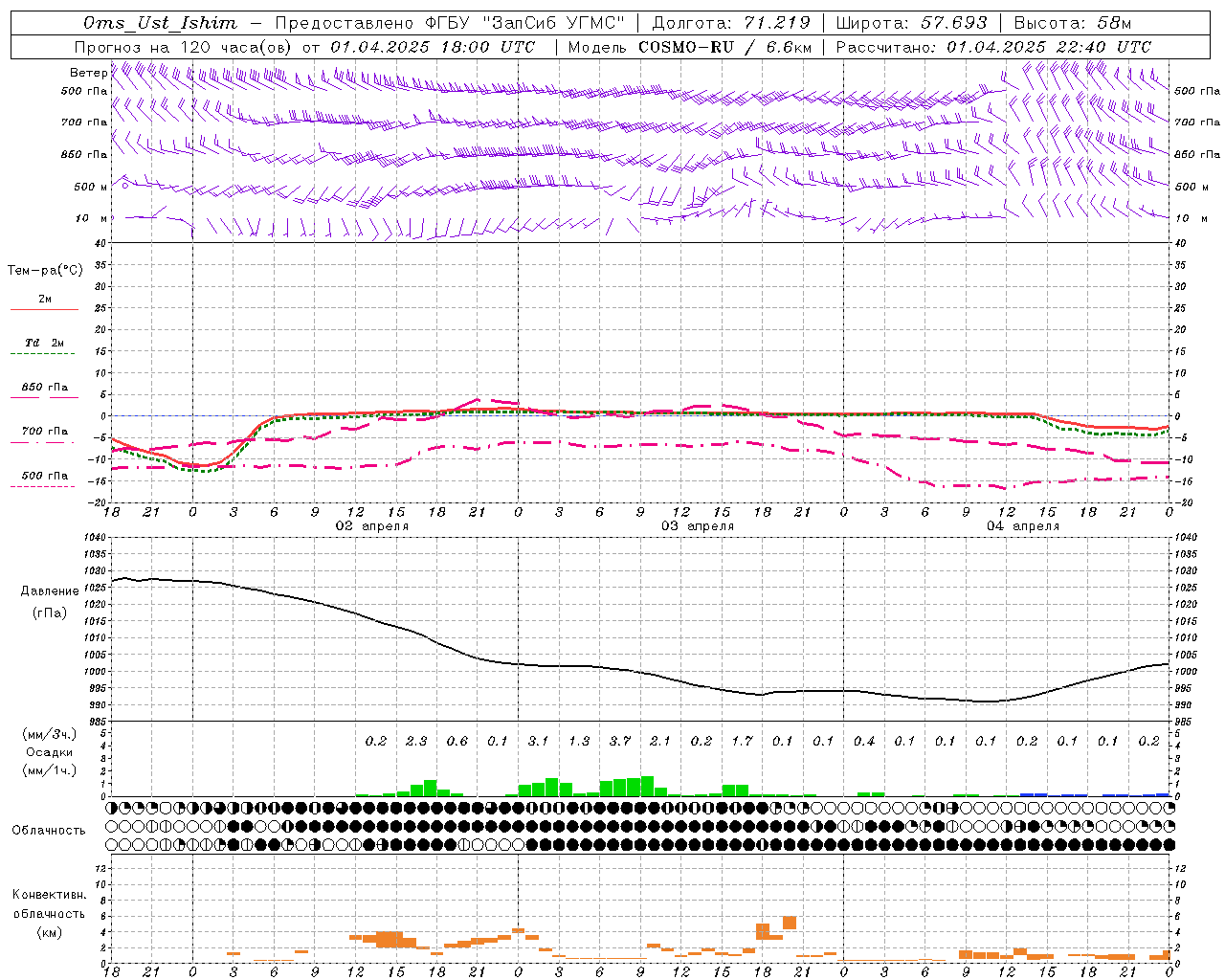Click the 3.1 precipitation amount value
The height and width of the screenshot is (980, 1225).
click(x=538, y=741)
